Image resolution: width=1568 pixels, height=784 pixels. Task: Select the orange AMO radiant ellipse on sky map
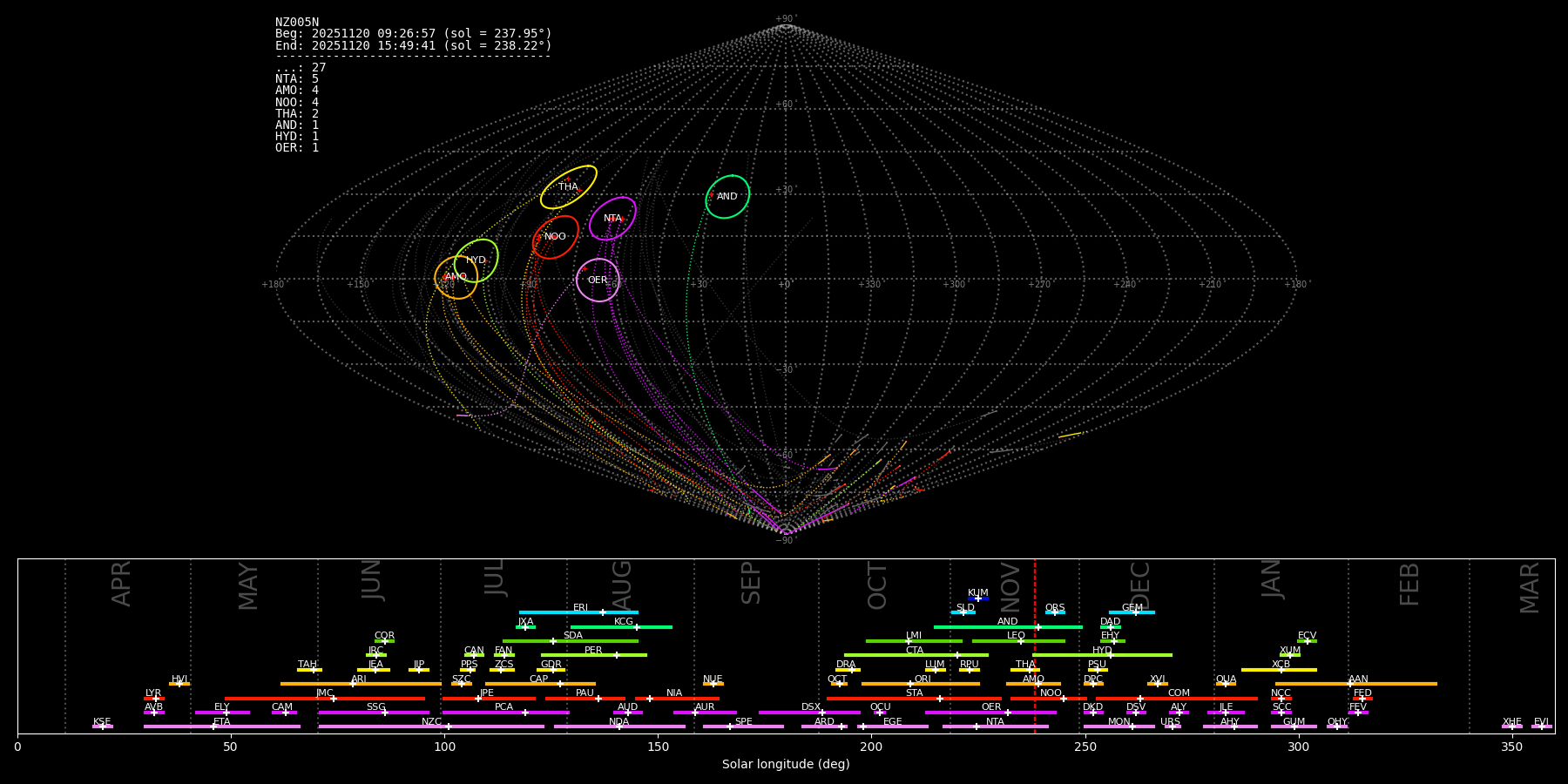pos(456,278)
